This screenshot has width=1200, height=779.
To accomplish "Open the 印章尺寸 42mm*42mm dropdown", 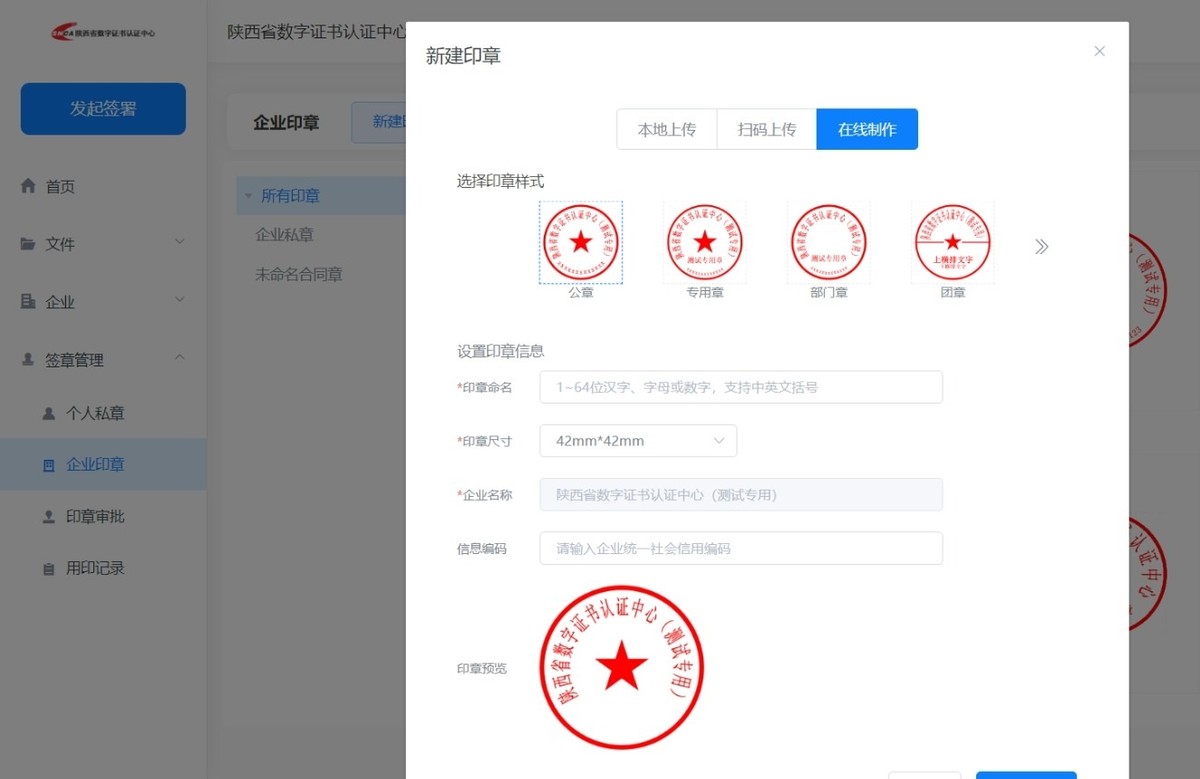I will (x=637, y=440).
